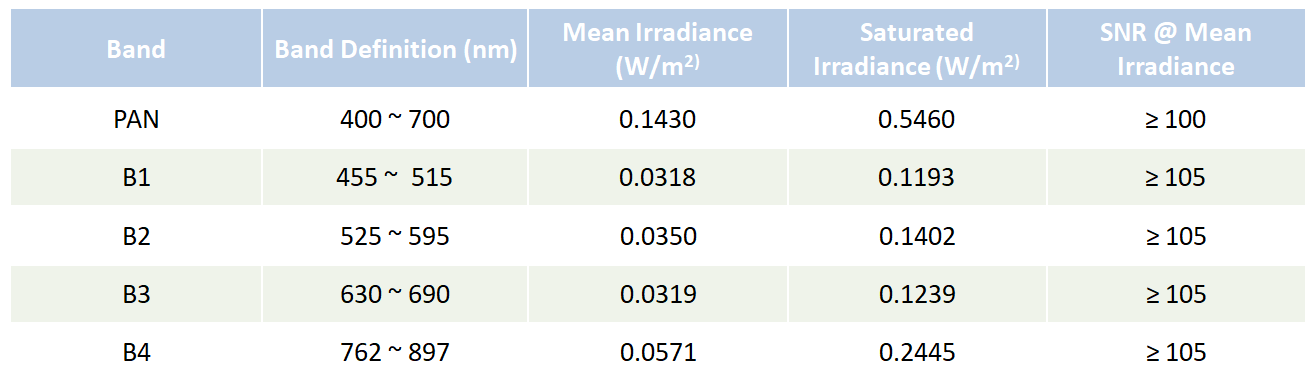Select the PAN band cell
Viewport: 1311px width, 389px height.
click(x=136, y=119)
